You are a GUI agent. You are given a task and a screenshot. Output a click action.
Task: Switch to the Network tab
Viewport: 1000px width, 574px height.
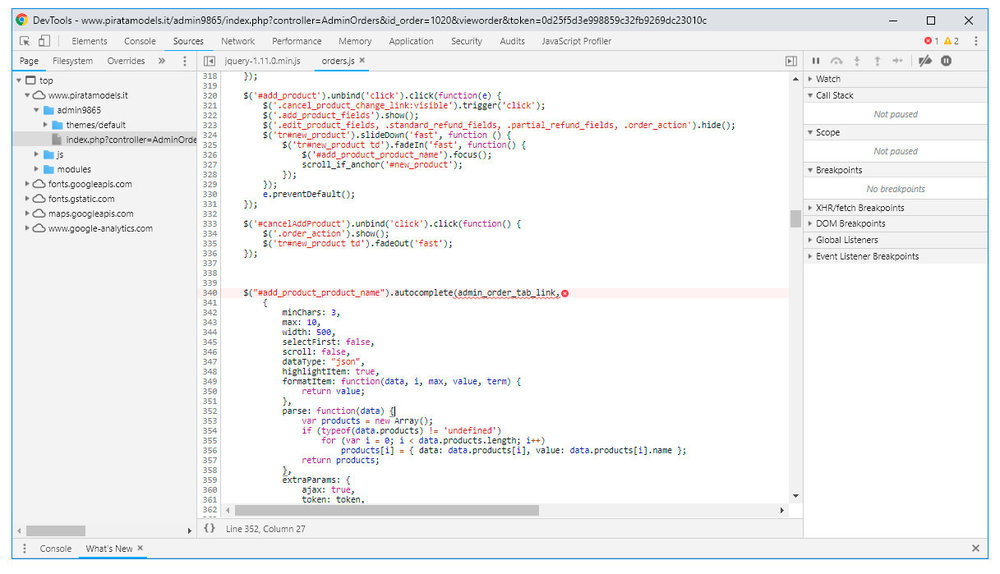[237, 41]
